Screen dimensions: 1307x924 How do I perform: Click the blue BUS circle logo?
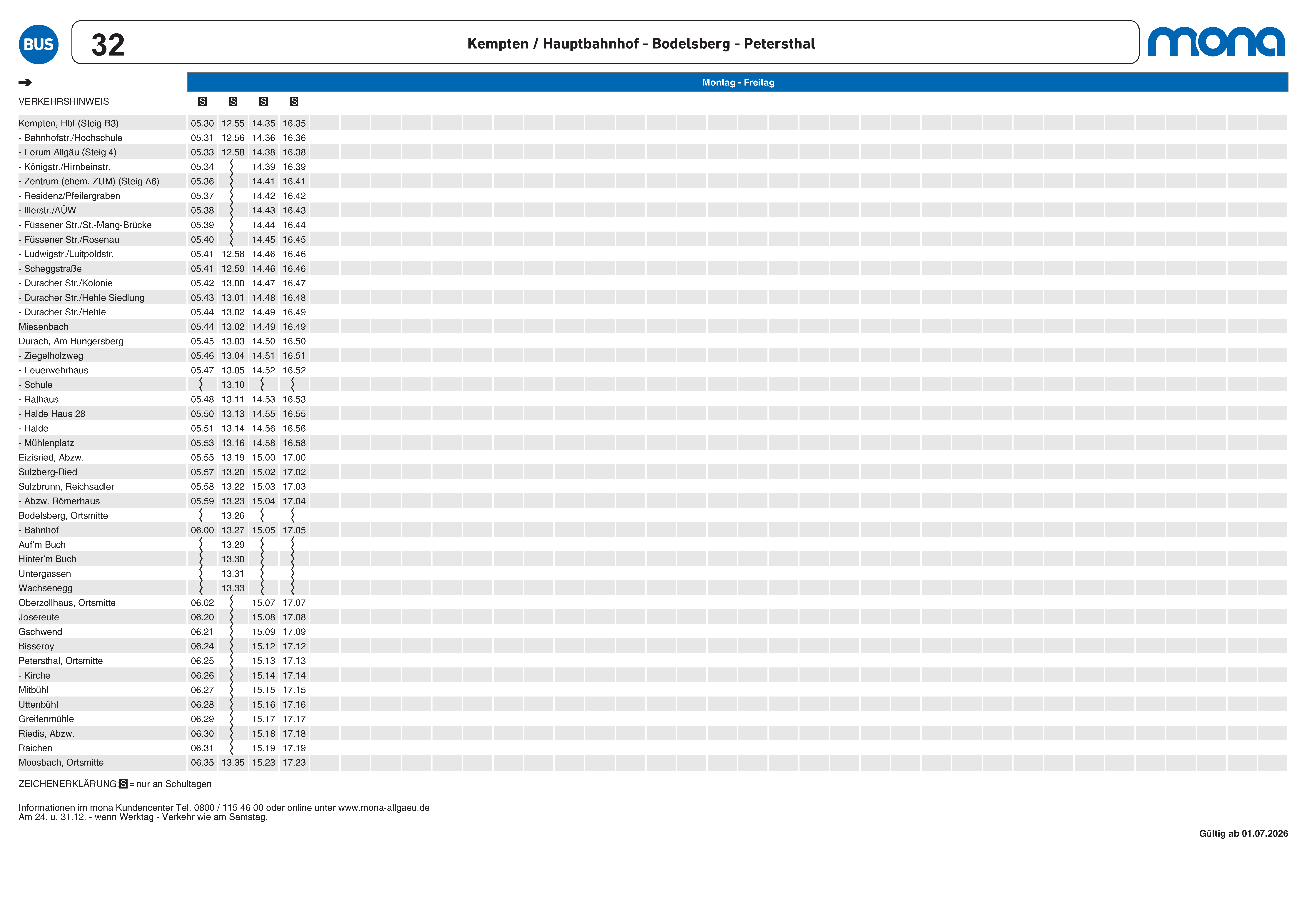point(39,44)
